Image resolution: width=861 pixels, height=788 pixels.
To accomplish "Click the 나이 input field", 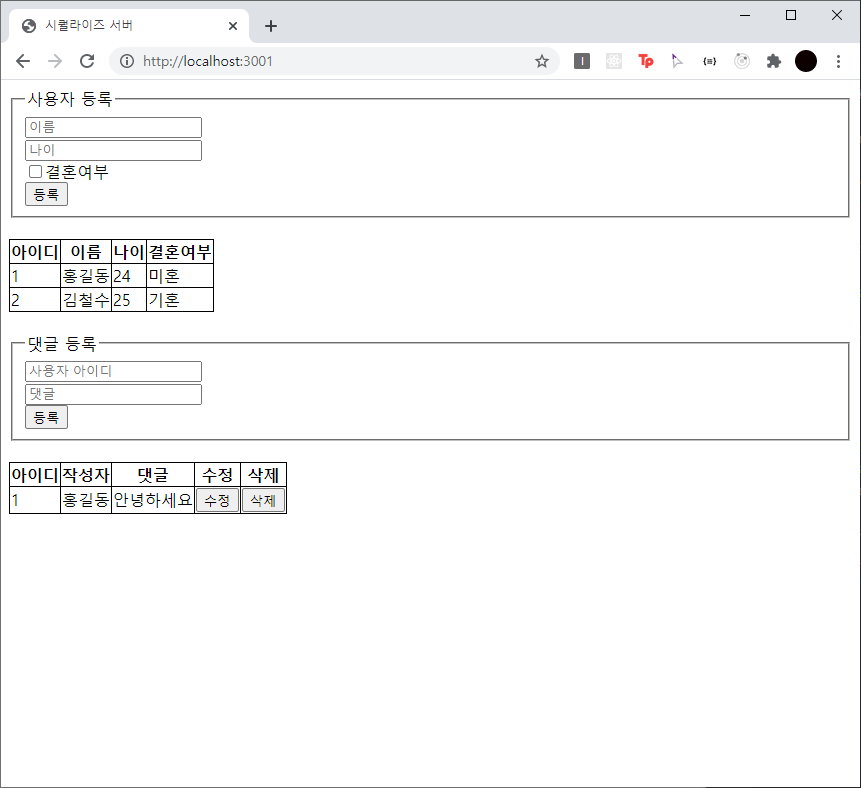I will click(x=114, y=150).
